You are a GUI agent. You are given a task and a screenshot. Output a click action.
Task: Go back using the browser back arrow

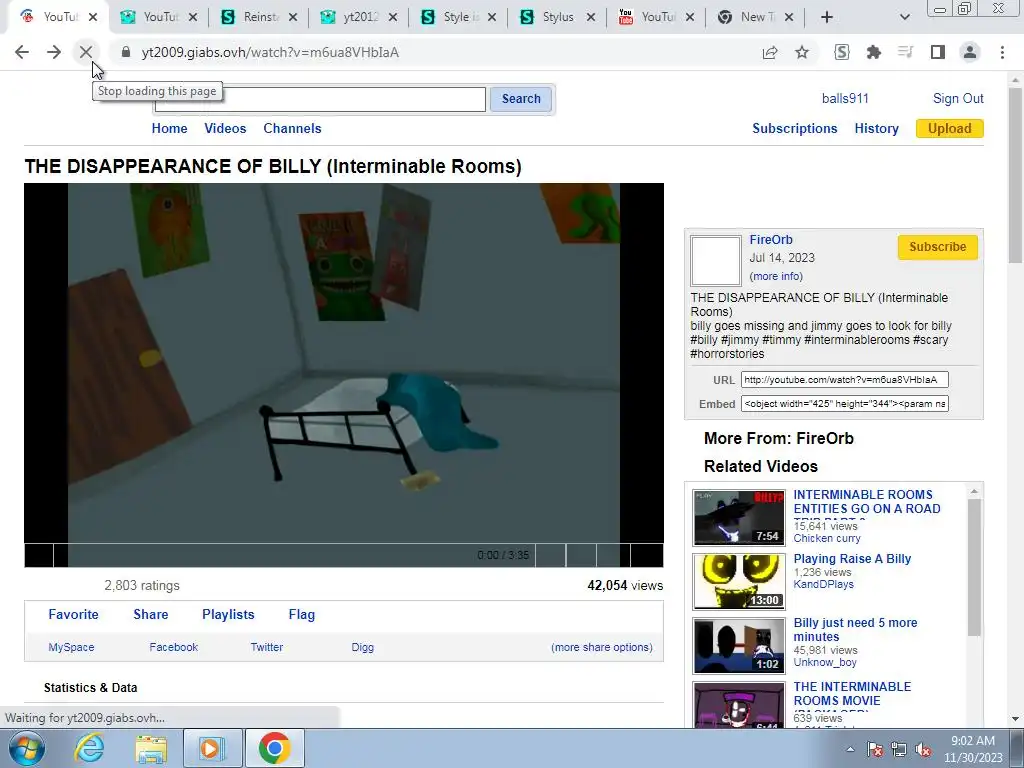22,52
